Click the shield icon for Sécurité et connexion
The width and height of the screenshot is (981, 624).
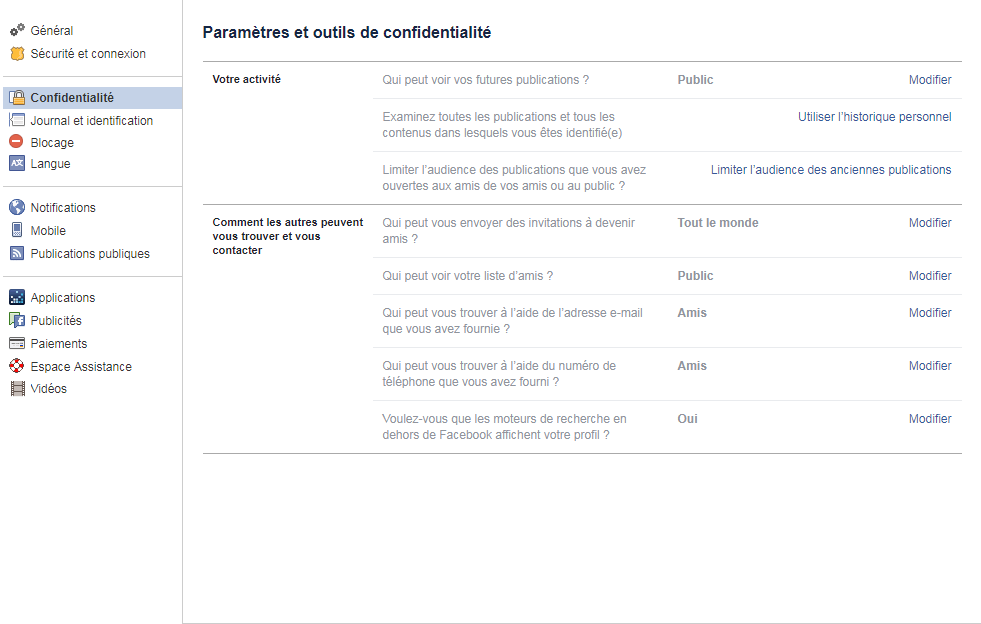17,54
